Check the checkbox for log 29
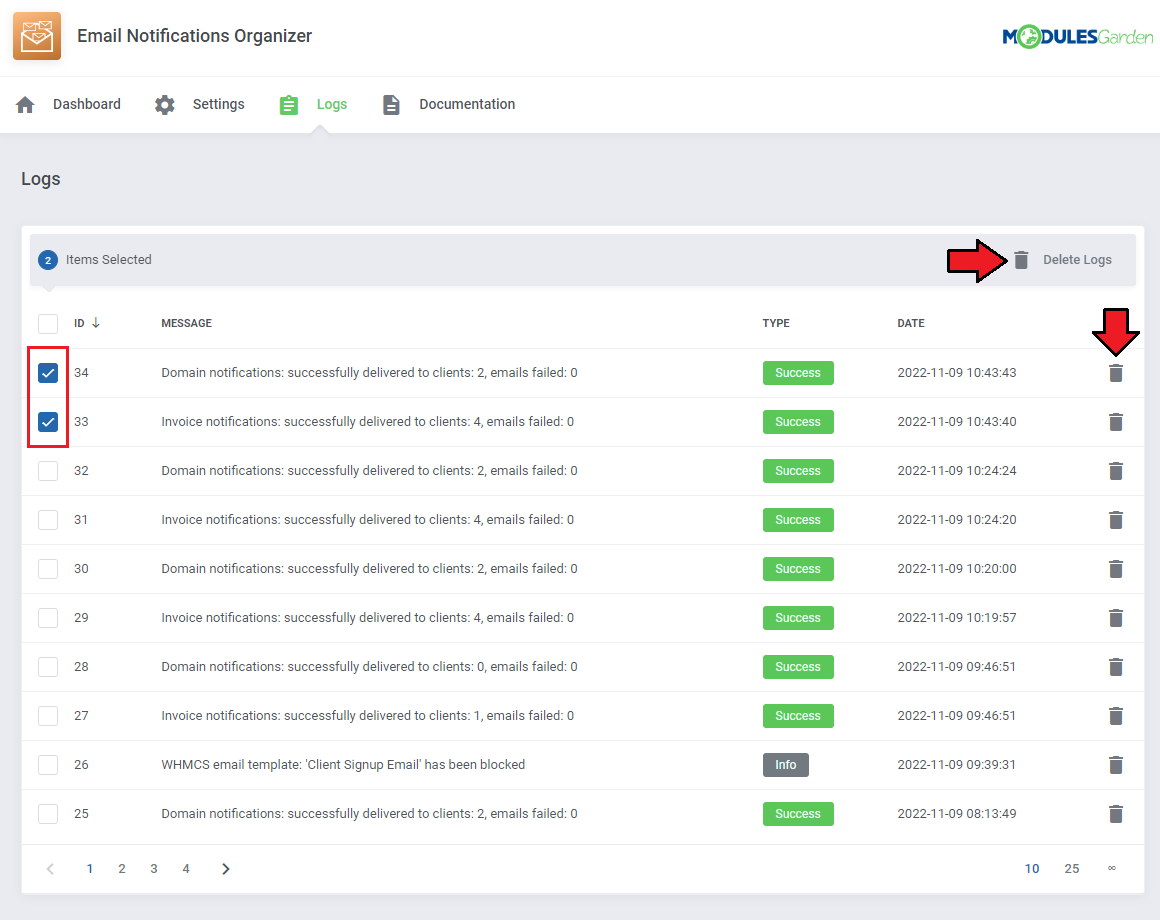Screen dimensions: 1160x920 48,618
